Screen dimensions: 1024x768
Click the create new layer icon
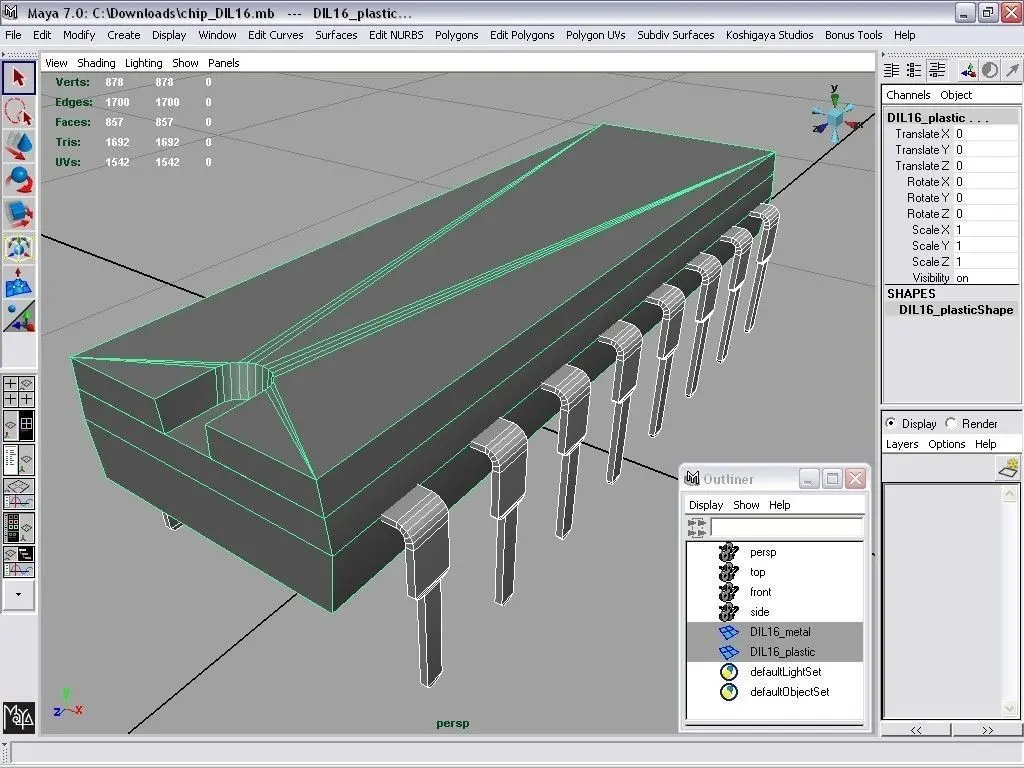[x=1010, y=467]
